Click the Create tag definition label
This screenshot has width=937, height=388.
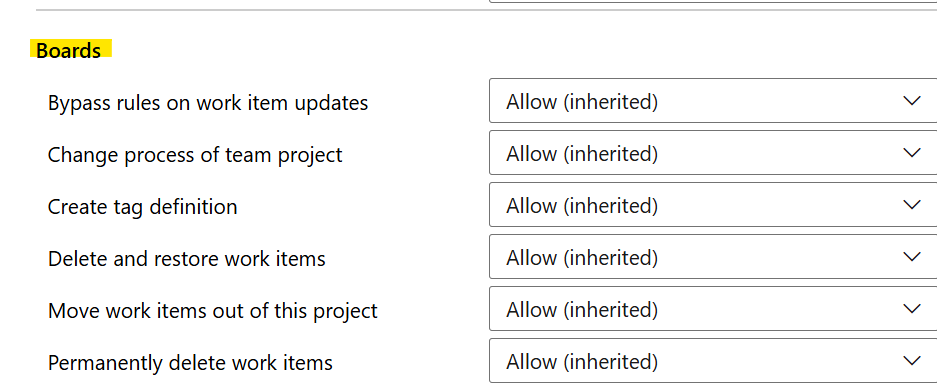[x=142, y=207]
